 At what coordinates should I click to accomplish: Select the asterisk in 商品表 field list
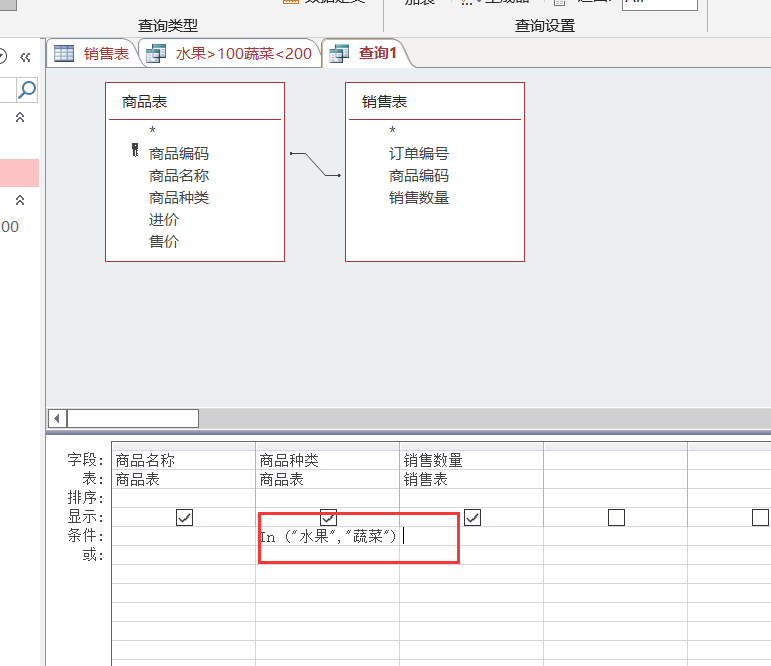(x=152, y=130)
